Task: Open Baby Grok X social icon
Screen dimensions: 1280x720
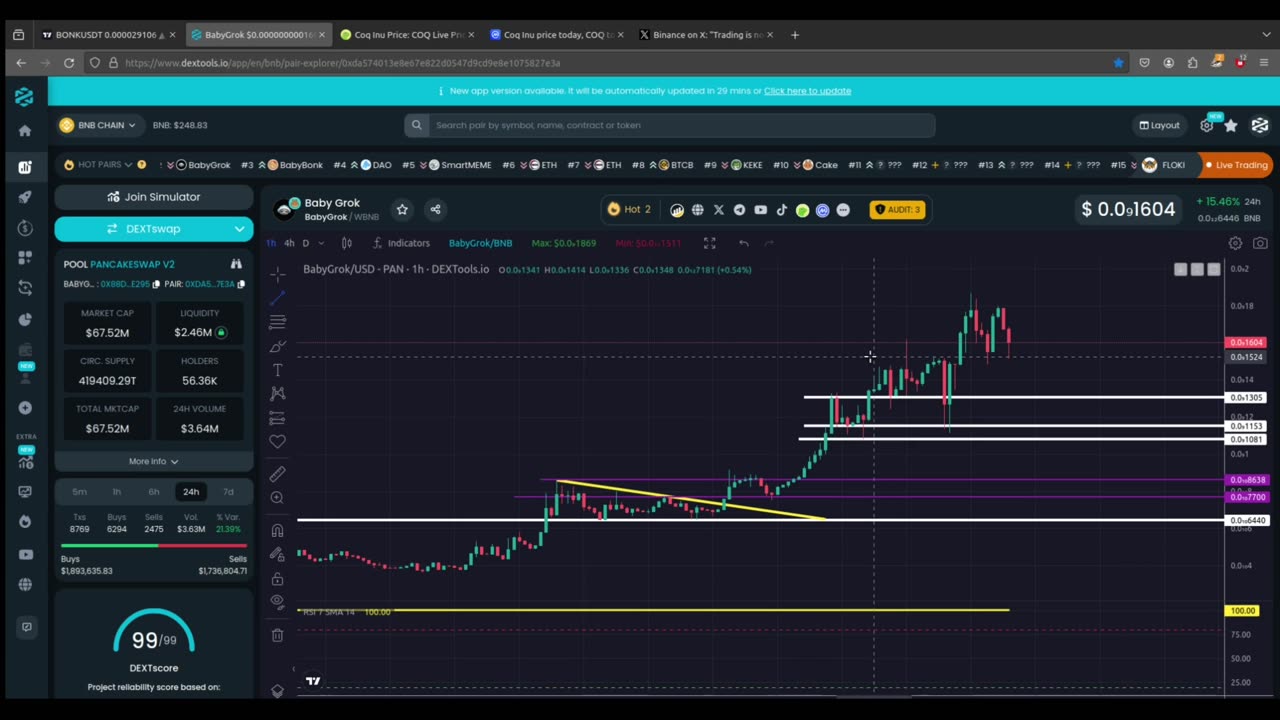Action: pyautogui.click(x=718, y=210)
